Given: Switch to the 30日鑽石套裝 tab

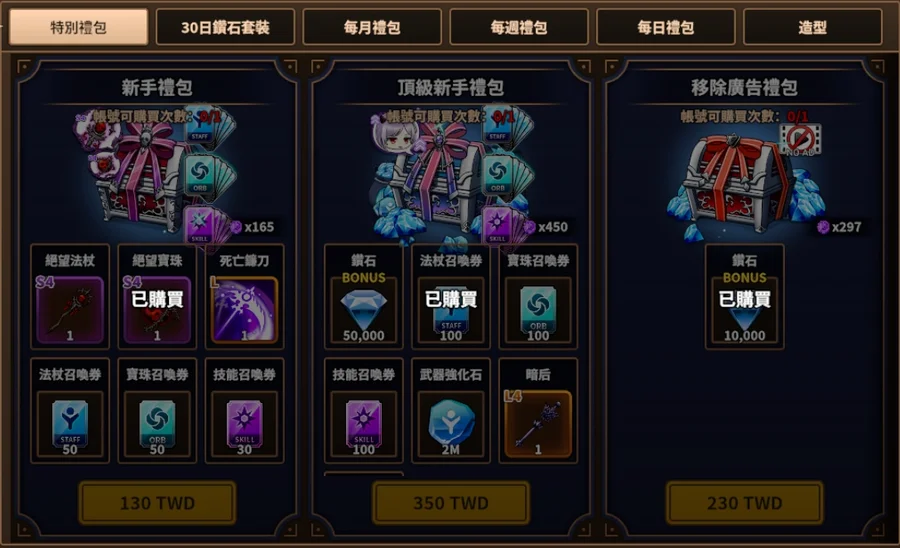Looking at the screenshot, I should tap(226, 27).
